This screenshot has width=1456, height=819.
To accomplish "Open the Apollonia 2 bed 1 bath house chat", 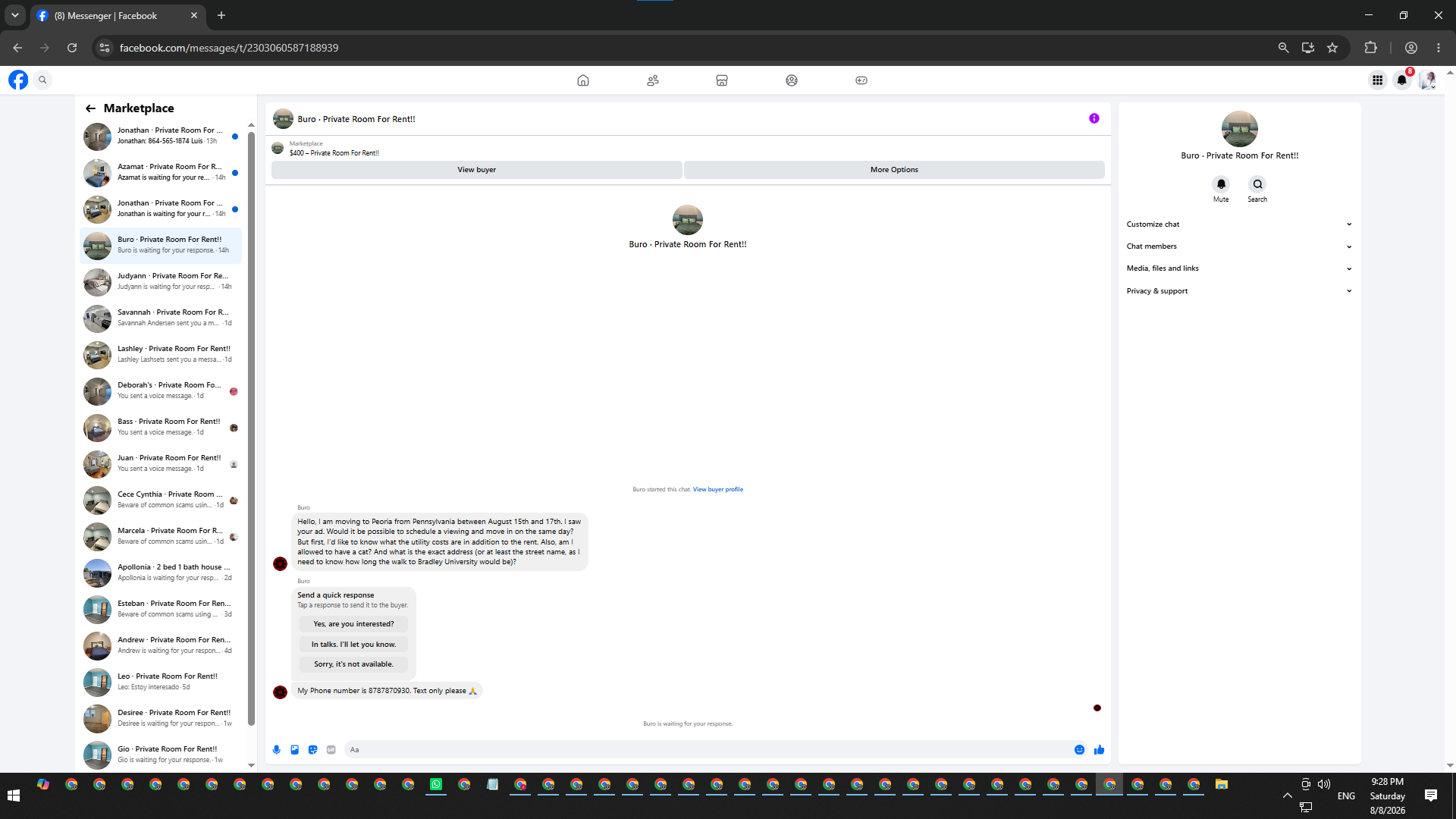I will pos(161,573).
